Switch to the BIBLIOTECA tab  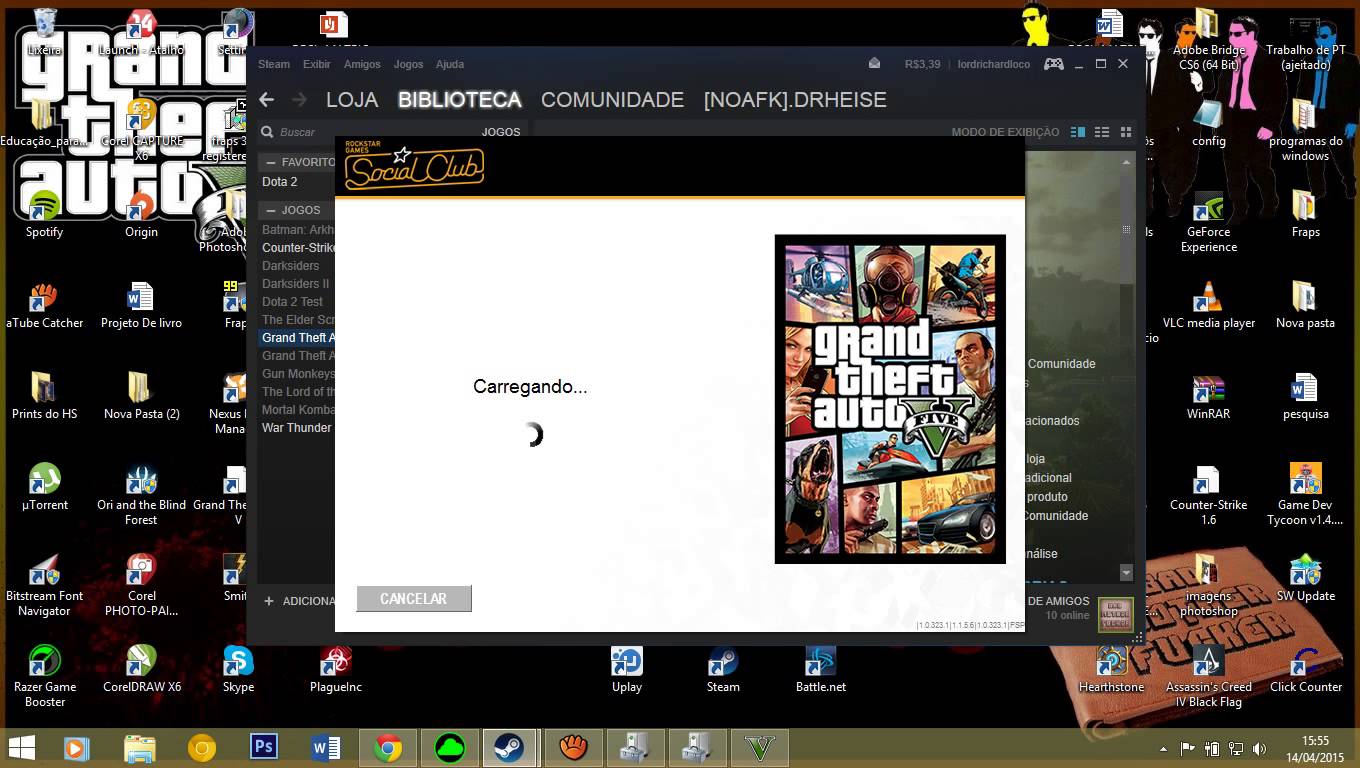(x=460, y=100)
